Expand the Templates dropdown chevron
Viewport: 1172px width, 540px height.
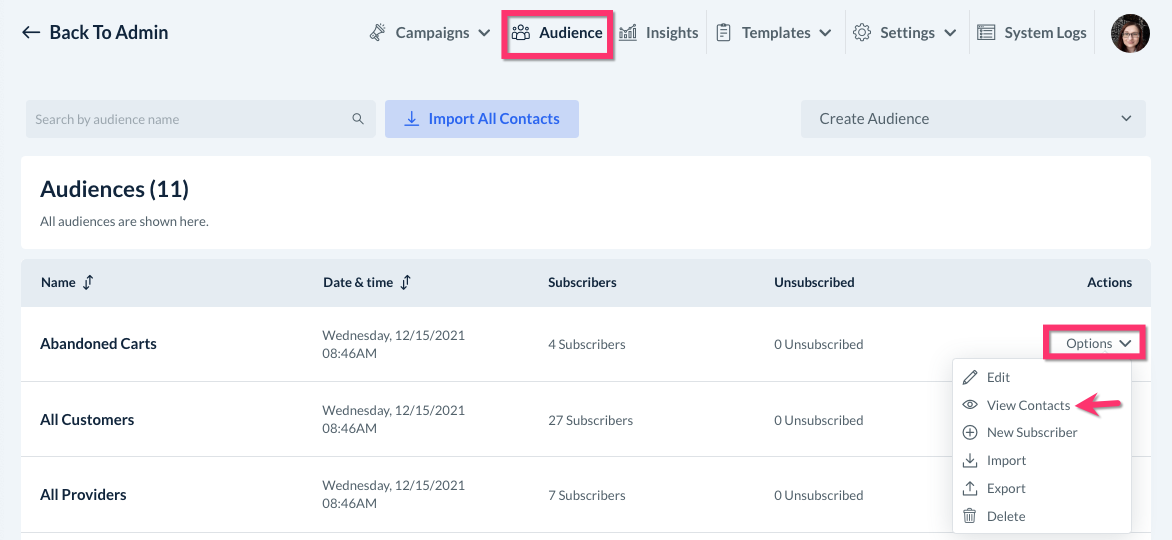point(825,33)
